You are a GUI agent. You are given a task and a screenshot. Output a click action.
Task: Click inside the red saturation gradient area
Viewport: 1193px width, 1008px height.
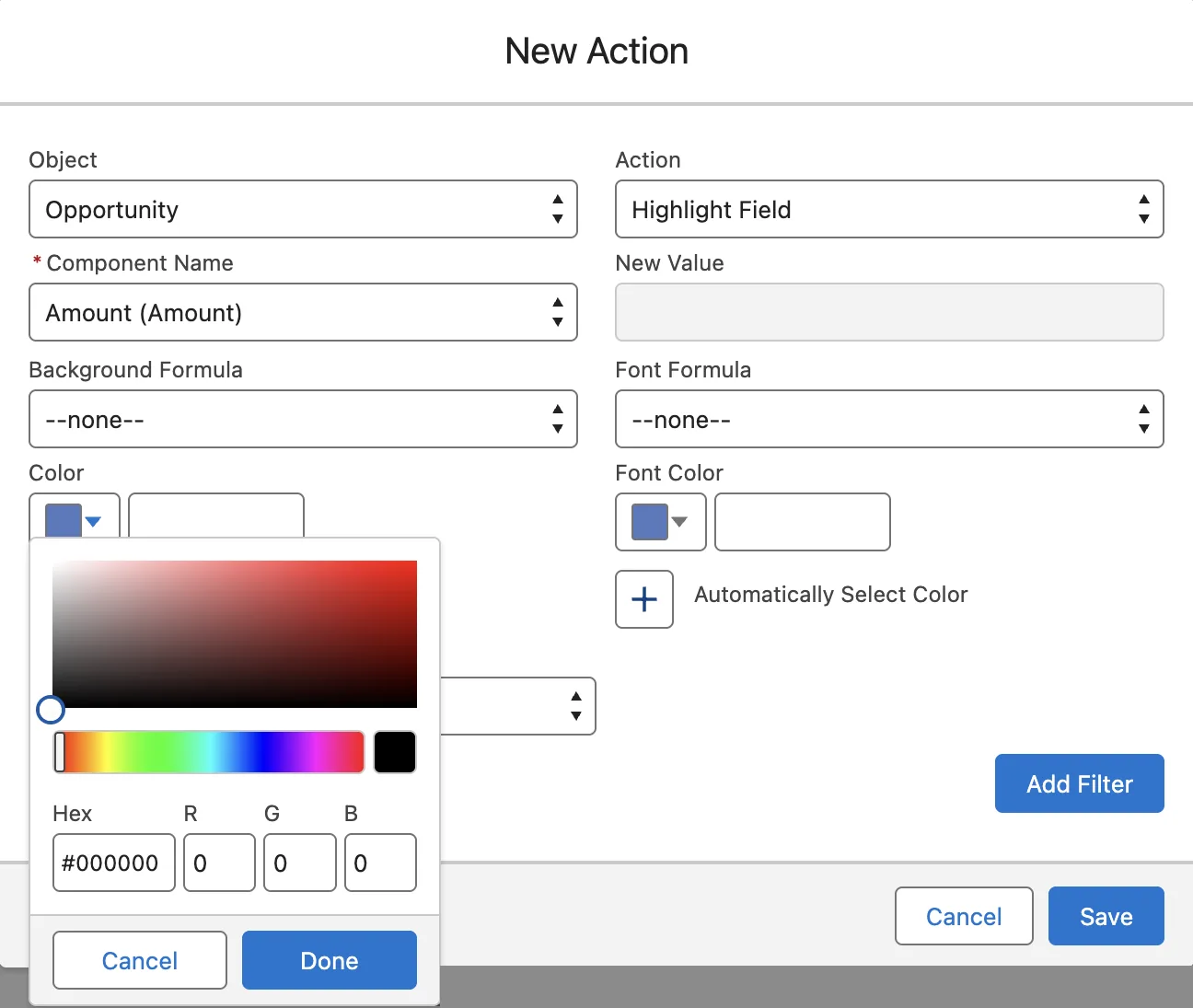(x=235, y=634)
